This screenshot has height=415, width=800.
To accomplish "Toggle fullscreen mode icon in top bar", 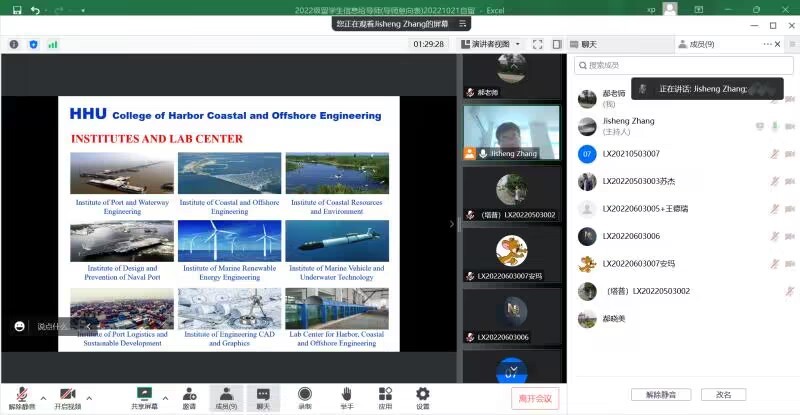I will click(537, 44).
